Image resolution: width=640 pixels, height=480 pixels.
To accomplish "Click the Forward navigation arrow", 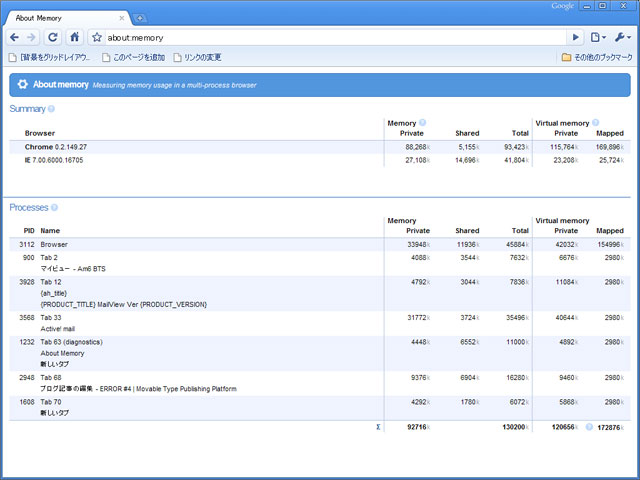I will [x=32, y=37].
